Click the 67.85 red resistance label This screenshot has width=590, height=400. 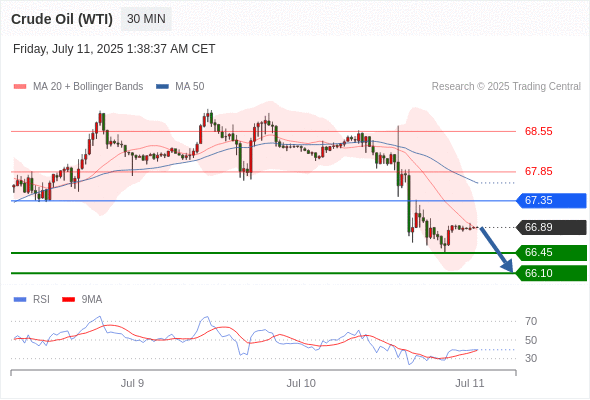click(538, 171)
